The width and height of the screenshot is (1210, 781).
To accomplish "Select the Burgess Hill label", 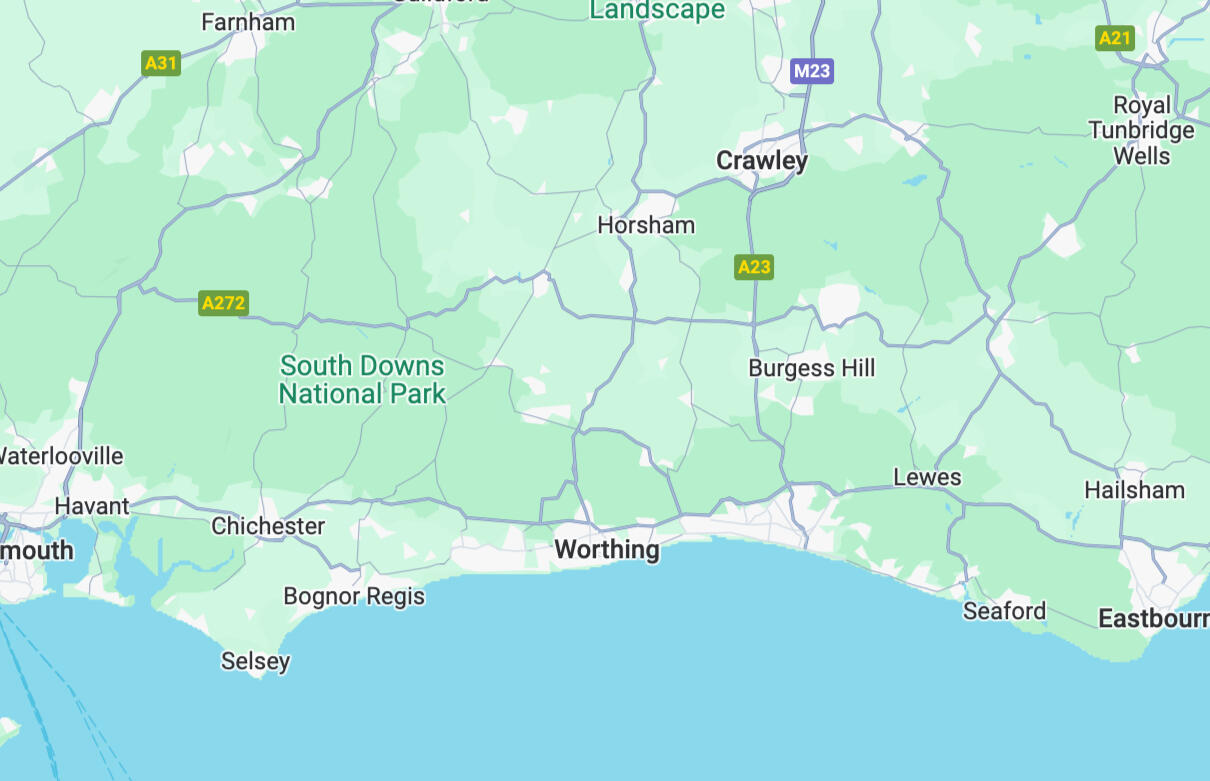I will coord(812,368).
